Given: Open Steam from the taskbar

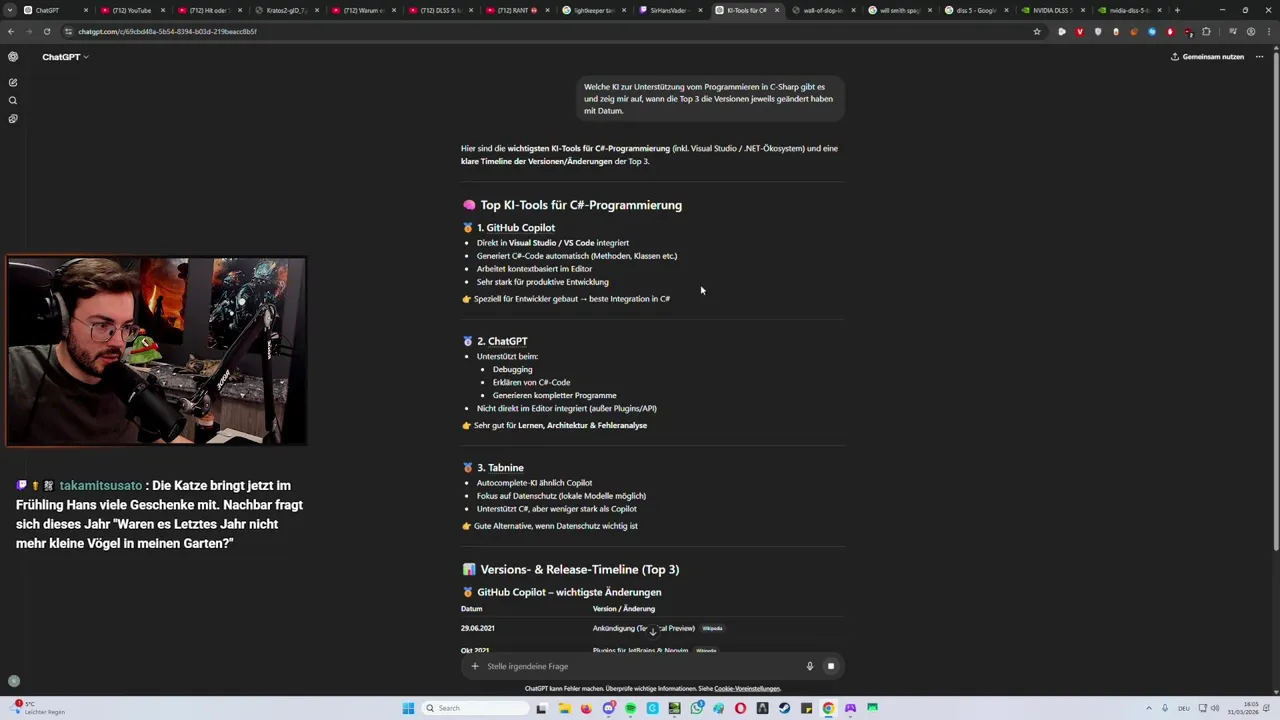Looking at the screenshot, I should click(x=784, y=708).
